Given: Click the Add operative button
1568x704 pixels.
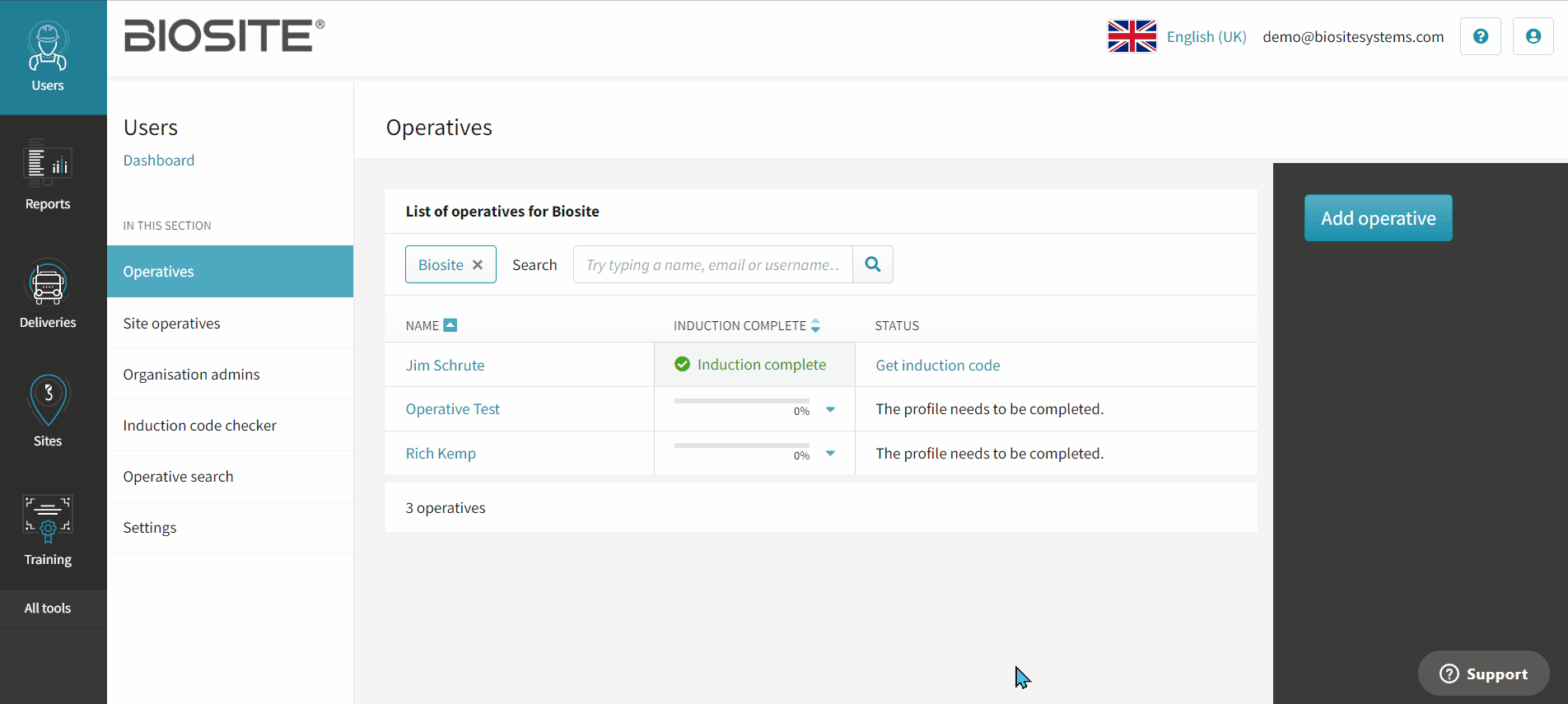Looking at the screenshot, I should pos(1378,218).
